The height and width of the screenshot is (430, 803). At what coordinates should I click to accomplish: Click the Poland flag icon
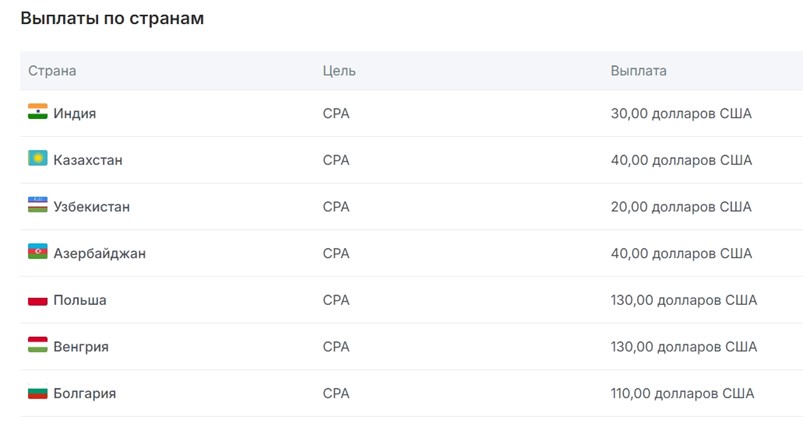37,299
